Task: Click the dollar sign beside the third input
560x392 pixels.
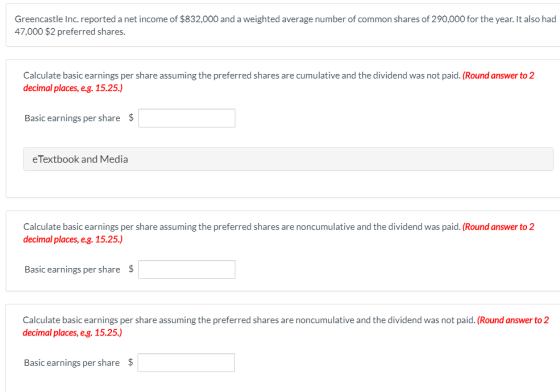Action: click(x=131, y=362)
